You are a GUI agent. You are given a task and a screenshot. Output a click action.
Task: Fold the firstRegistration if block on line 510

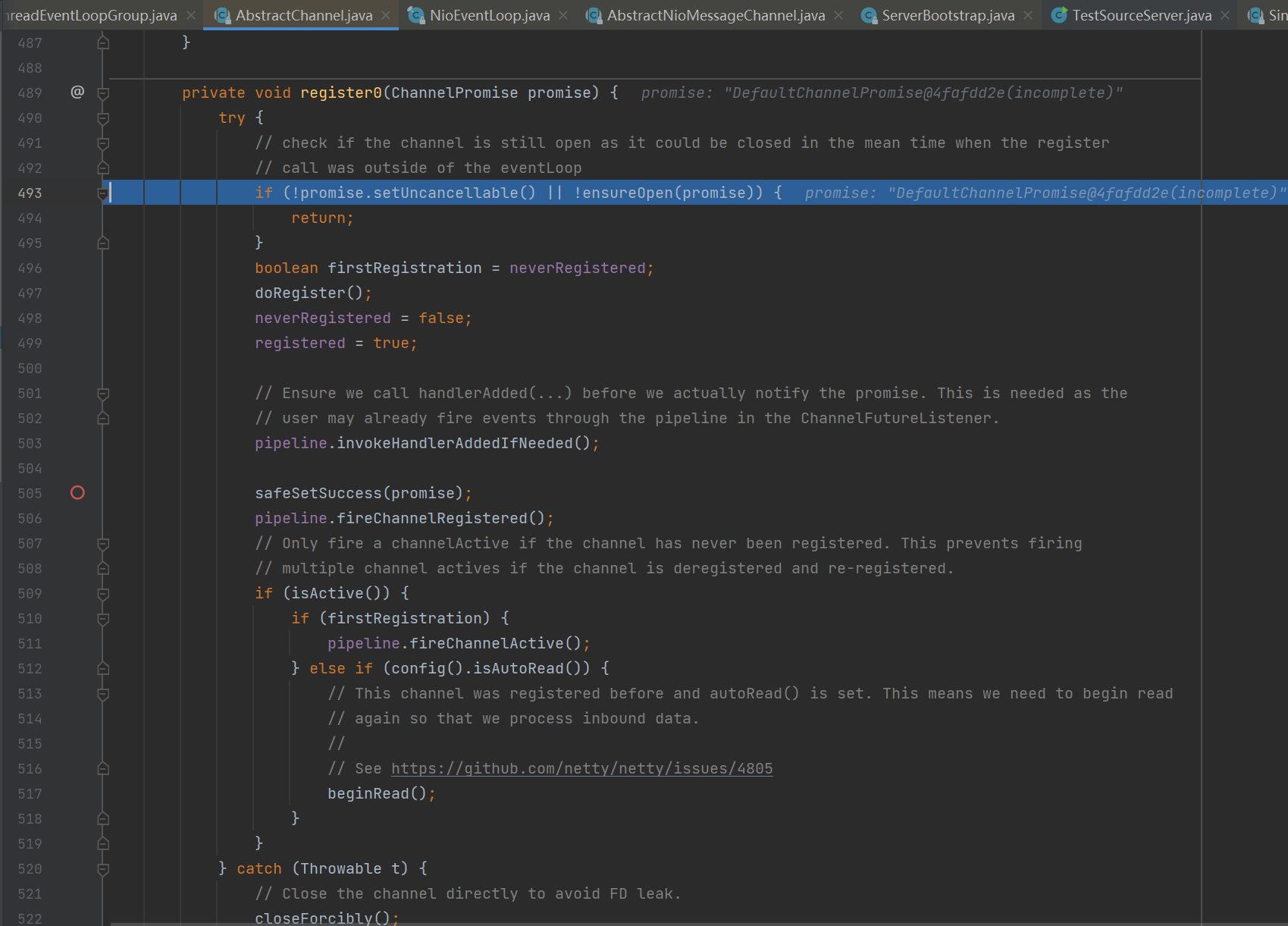click(x=104, y=619)
